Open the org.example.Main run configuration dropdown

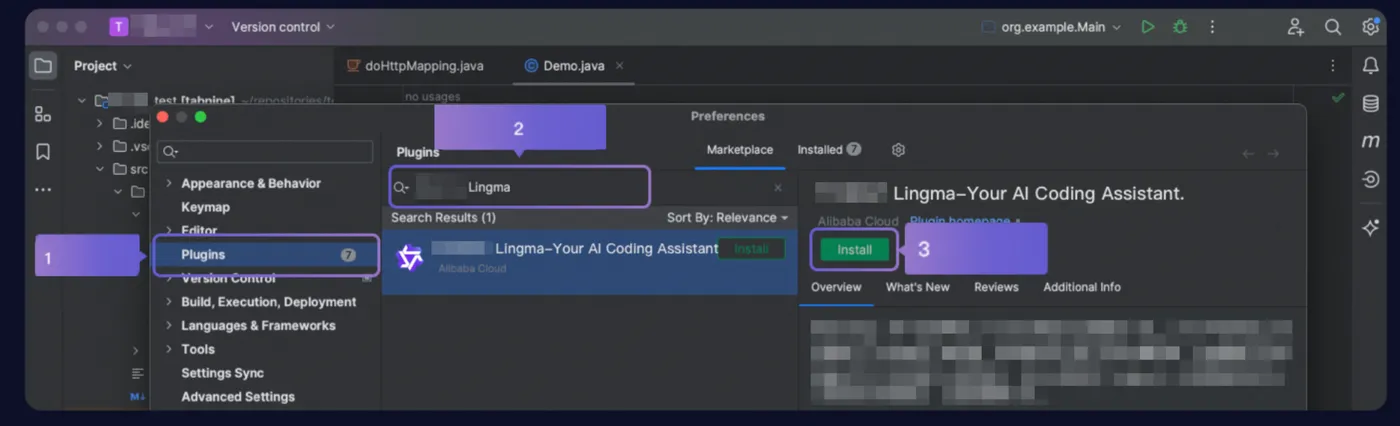[x=1052, y=27]
